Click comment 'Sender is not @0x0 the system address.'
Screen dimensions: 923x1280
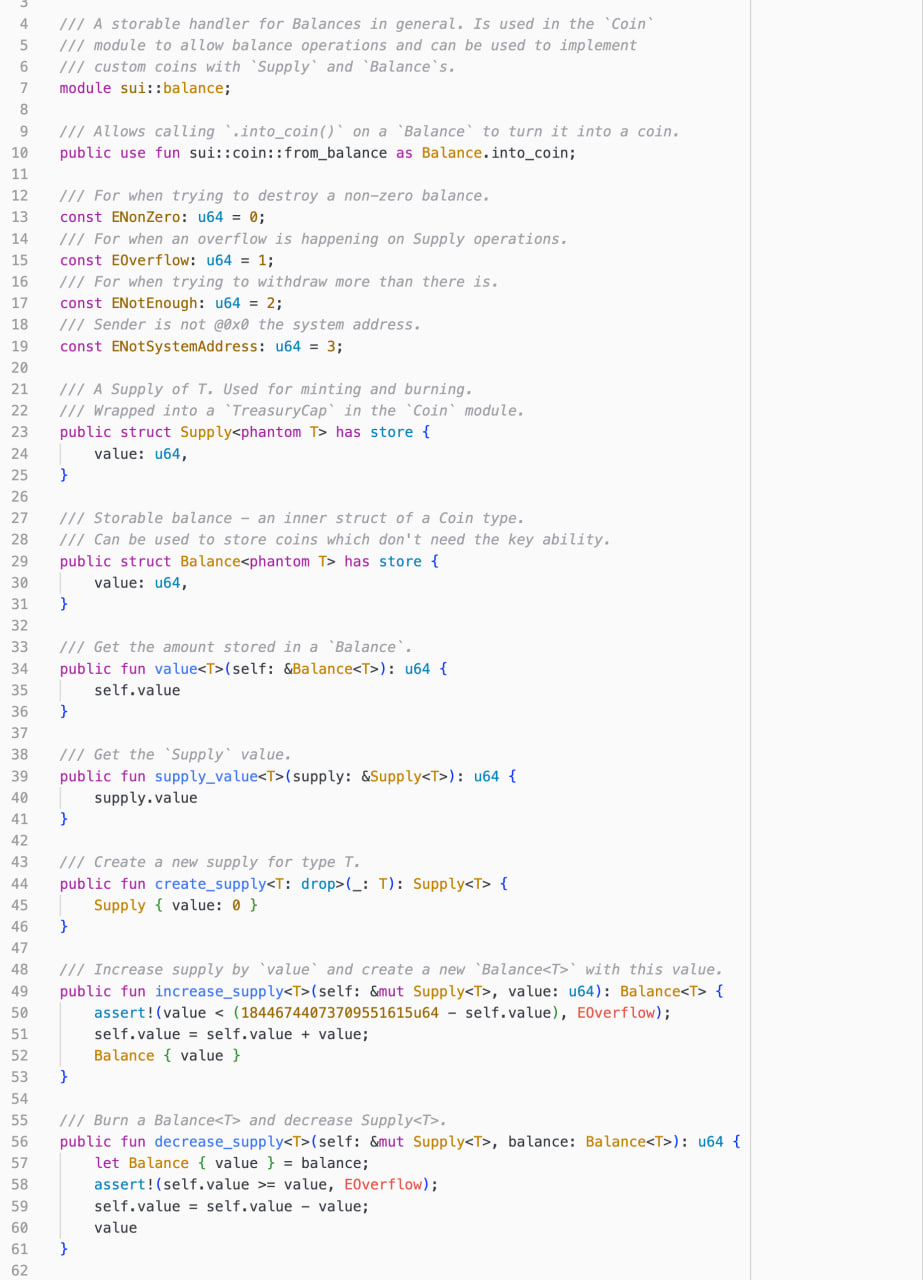(x=240, y=324)
